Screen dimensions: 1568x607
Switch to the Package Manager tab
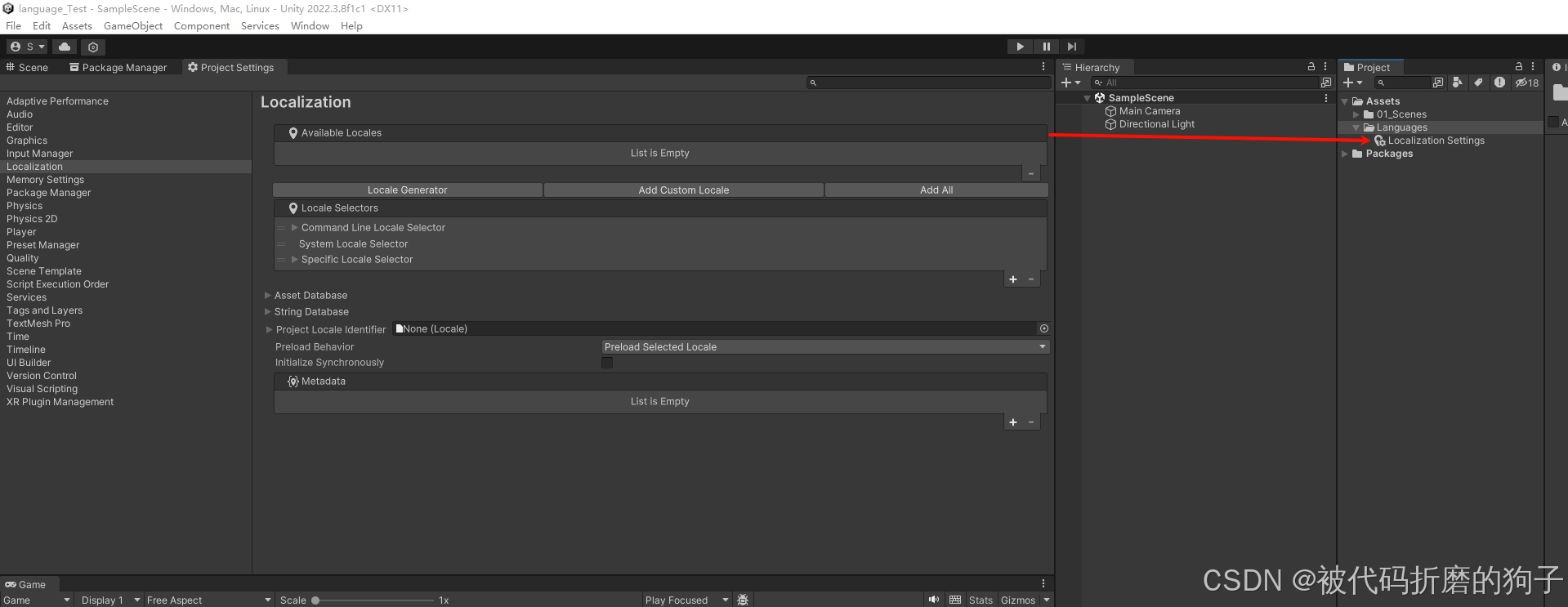(x=118, y=68)
